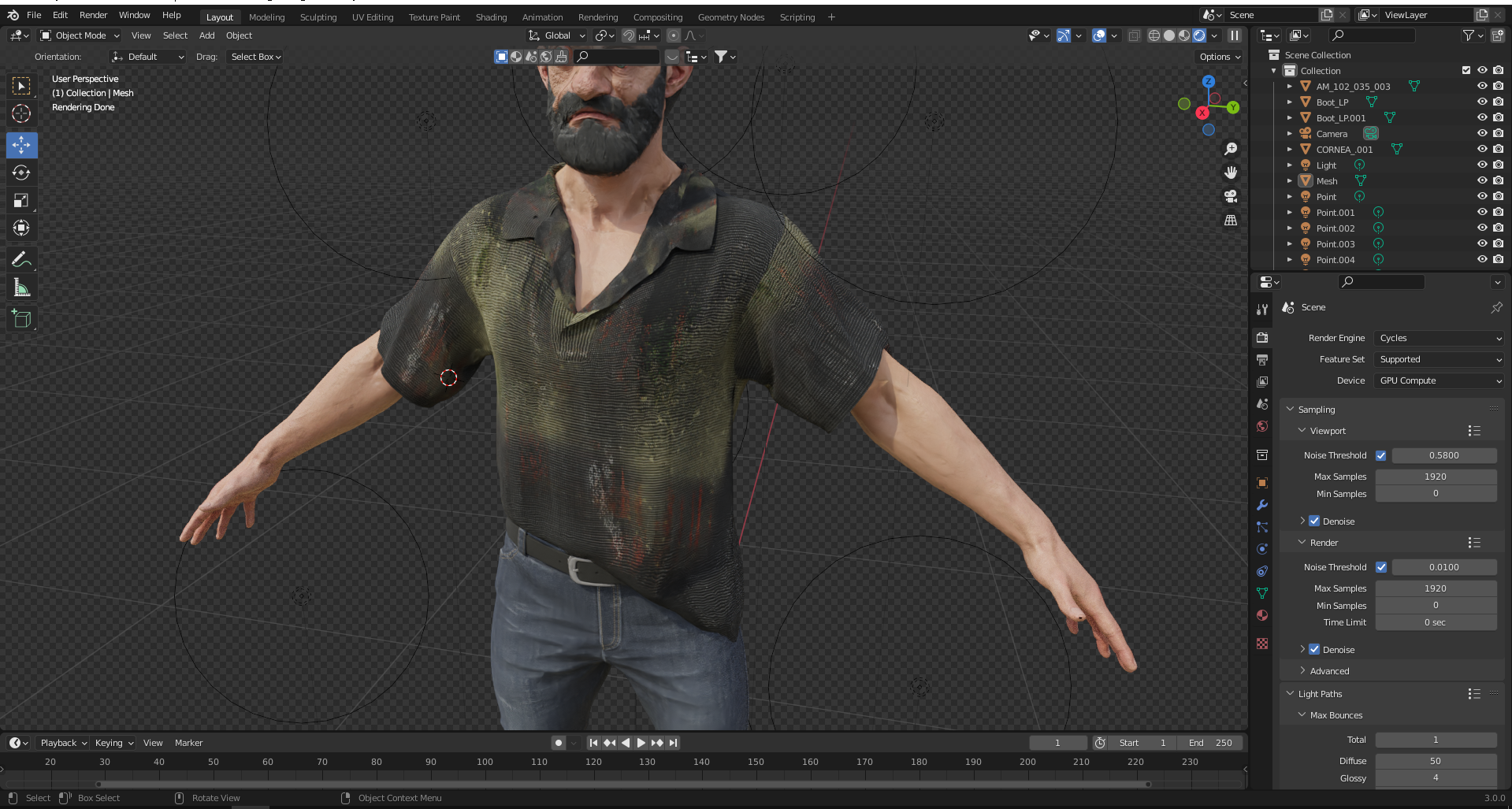Adjust Render Time Limit field
This screenshot has height=809, width=1512.
coord(1436,622)
